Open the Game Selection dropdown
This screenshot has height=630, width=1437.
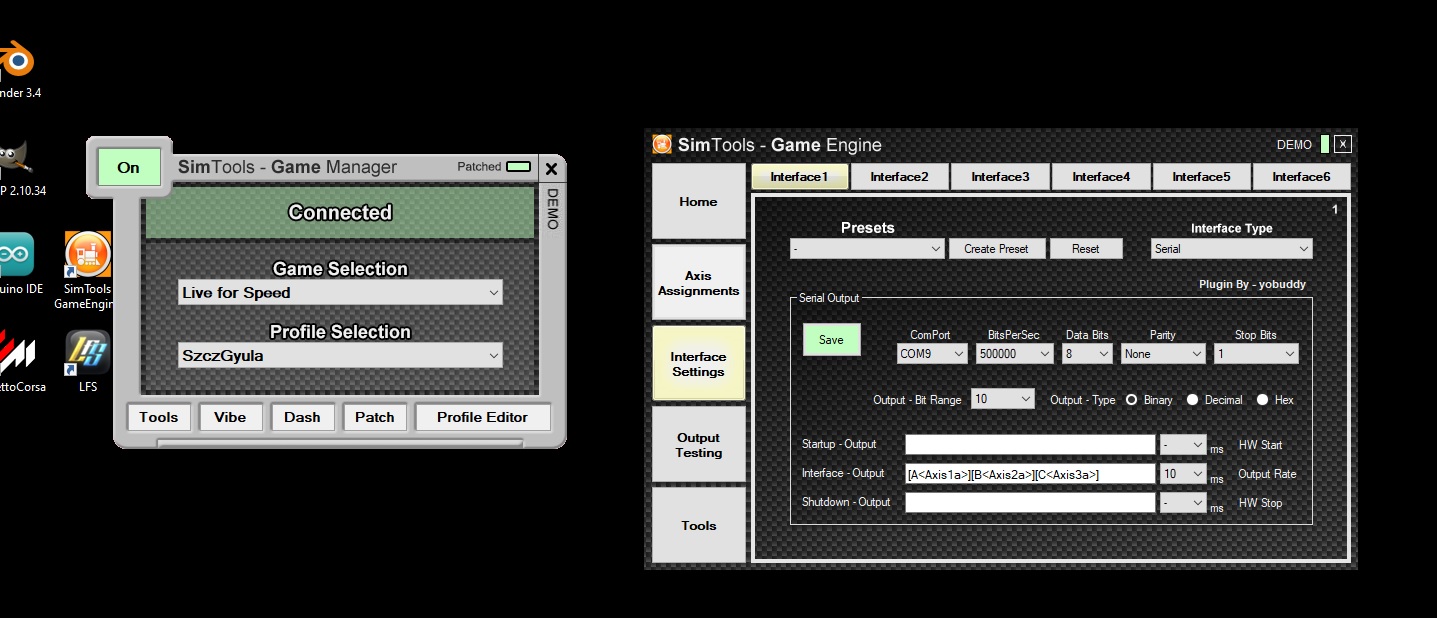tap(340, 293)
